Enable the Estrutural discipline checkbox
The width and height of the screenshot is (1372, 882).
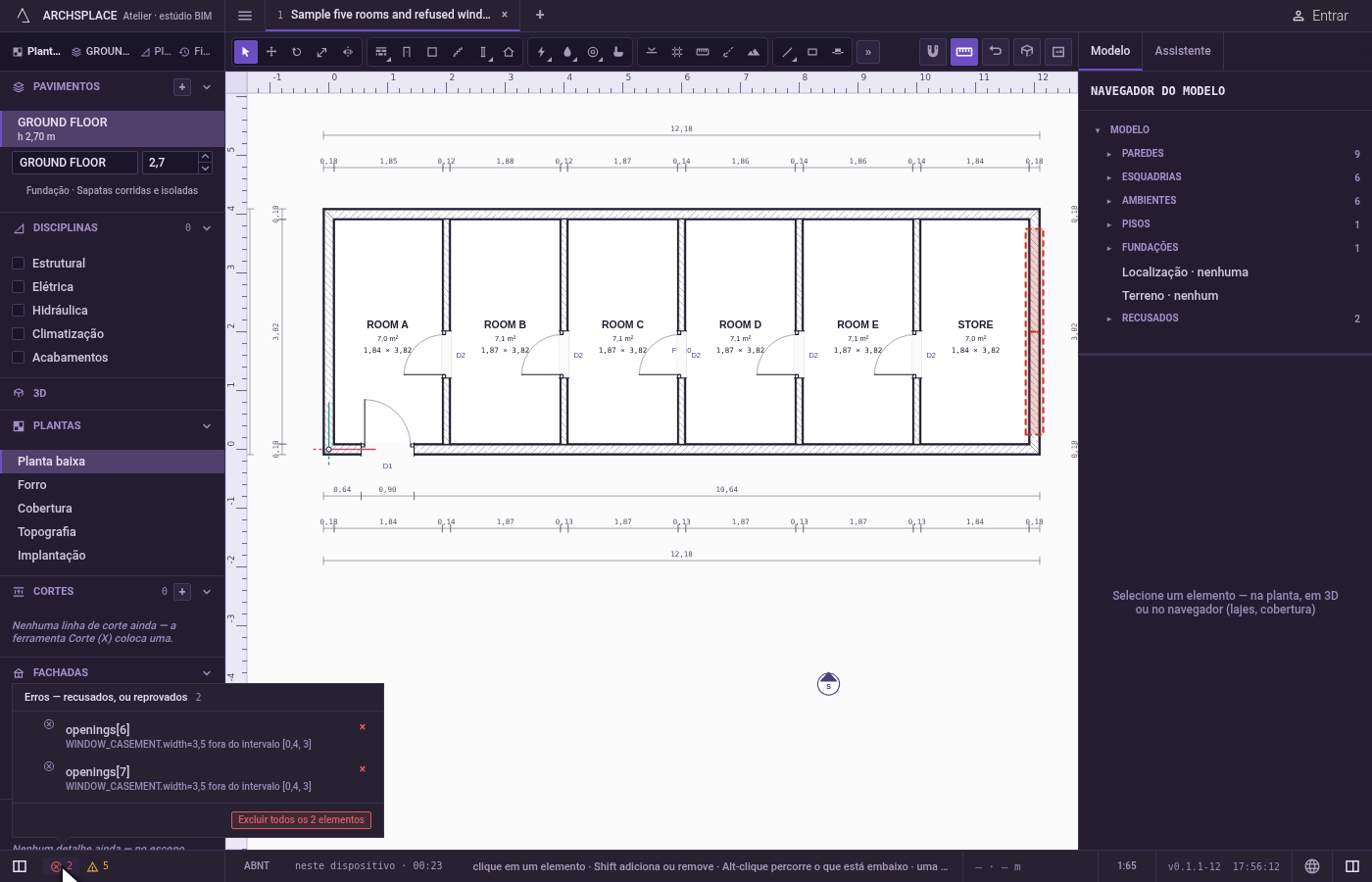tap(19, 263)
